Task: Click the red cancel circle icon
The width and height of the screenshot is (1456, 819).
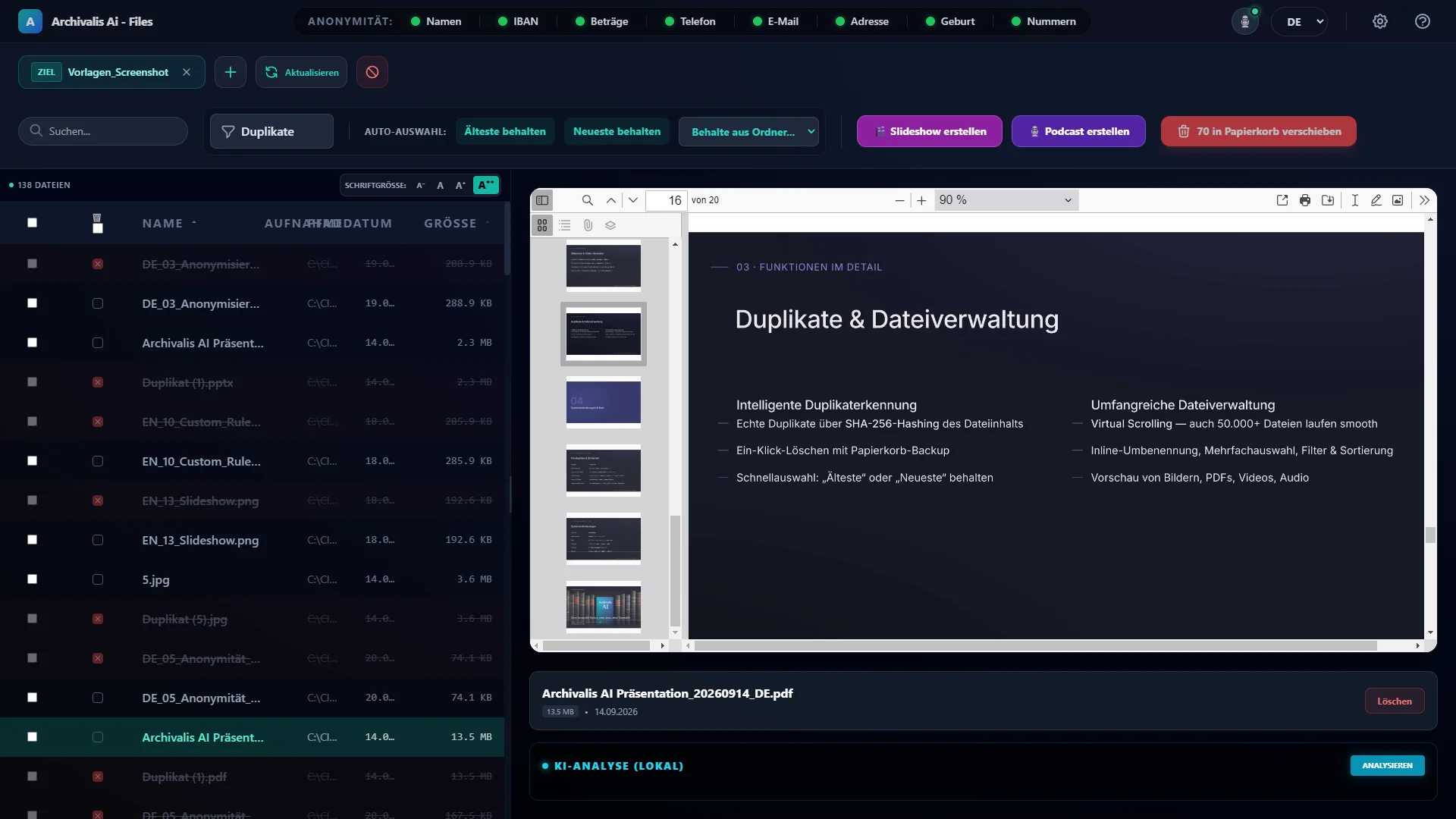Action: 372,72
